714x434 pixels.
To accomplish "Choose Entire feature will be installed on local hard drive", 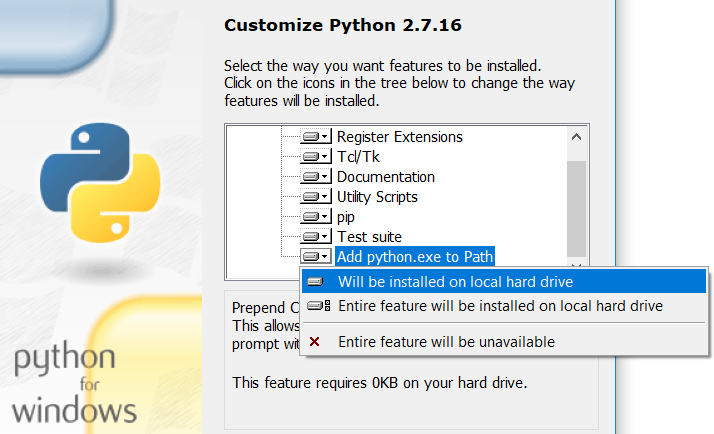I will point(504,306).
